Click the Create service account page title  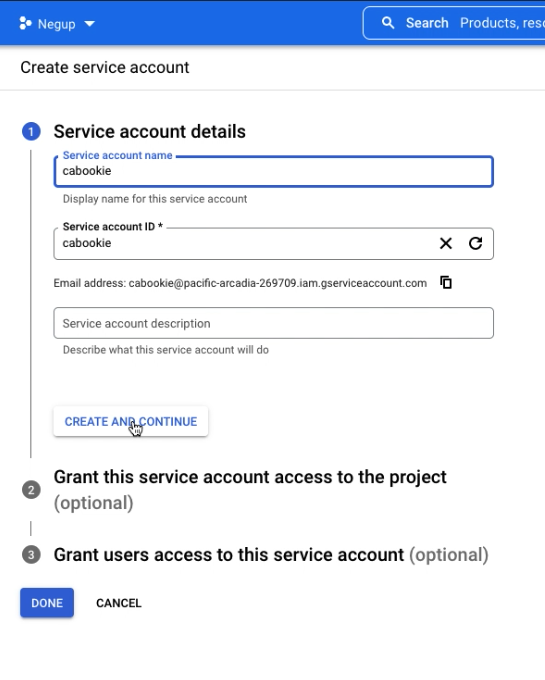coord(105,68)
